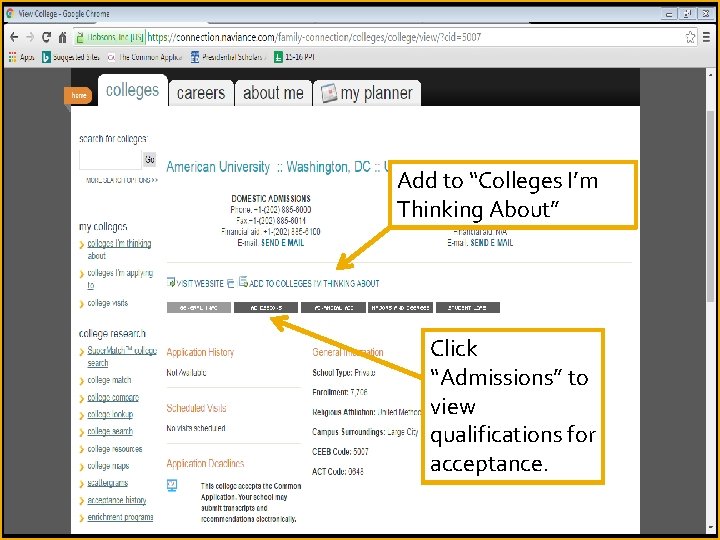Screen dimensions: 720x540
Task: Open the college search link
Action: [x=110, y=432]
